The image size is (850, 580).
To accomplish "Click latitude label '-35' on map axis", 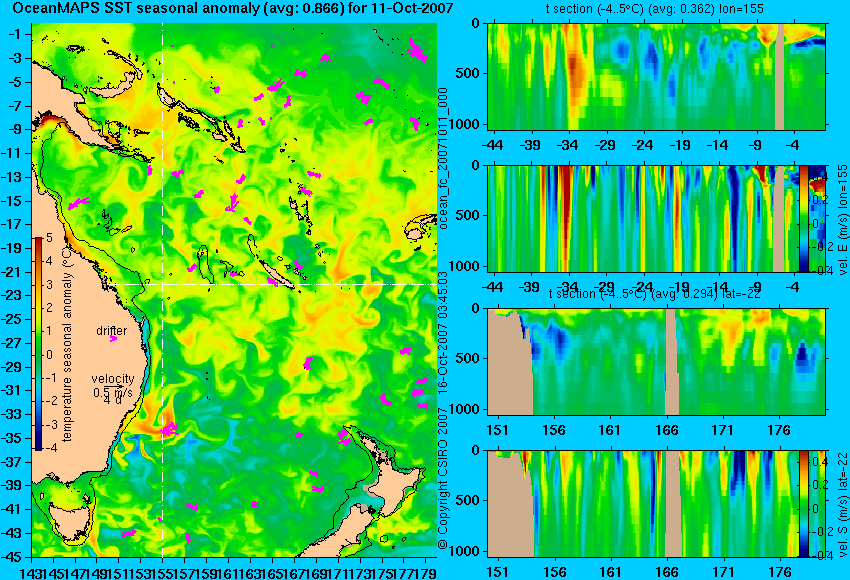I will click(x=11, y=439).
